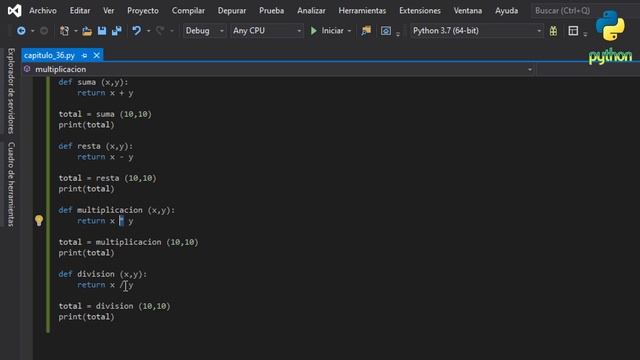Open the Python 3.7 (64-bit) environment dropdown
The image size is (640, 360).
pyautogui.click(x=477, y=31)
